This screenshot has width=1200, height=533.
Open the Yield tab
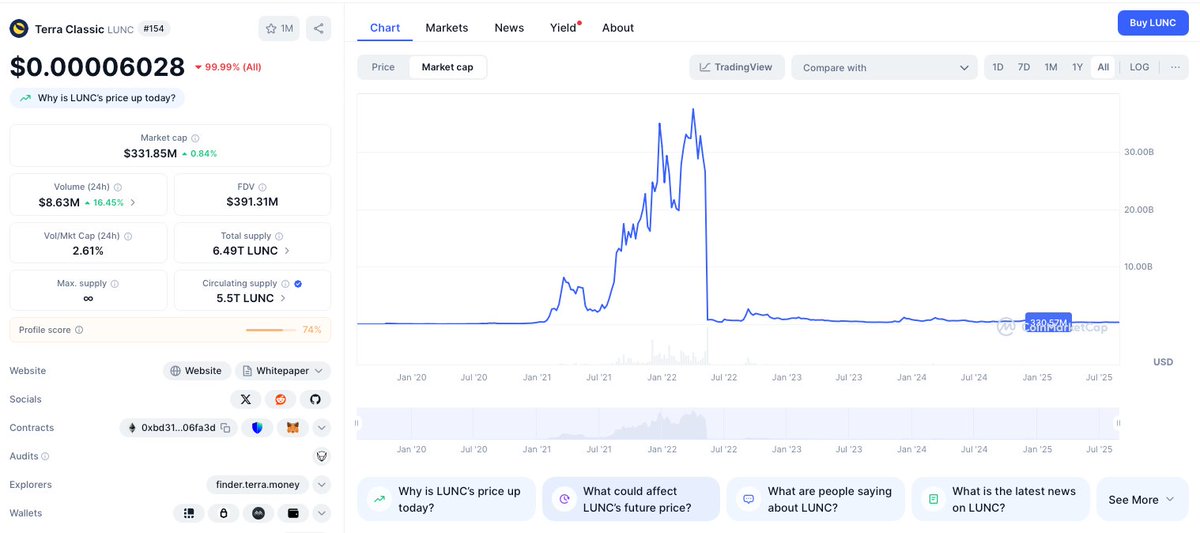click(564, 28)
